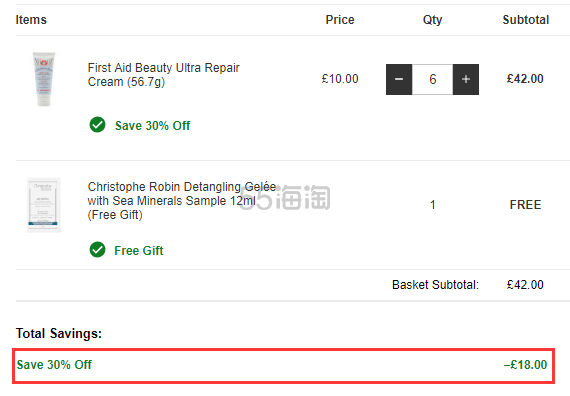Click the Qty column header
Image resolution: width=570 pixels, height=396 pixels.
[x=432, y=20]
